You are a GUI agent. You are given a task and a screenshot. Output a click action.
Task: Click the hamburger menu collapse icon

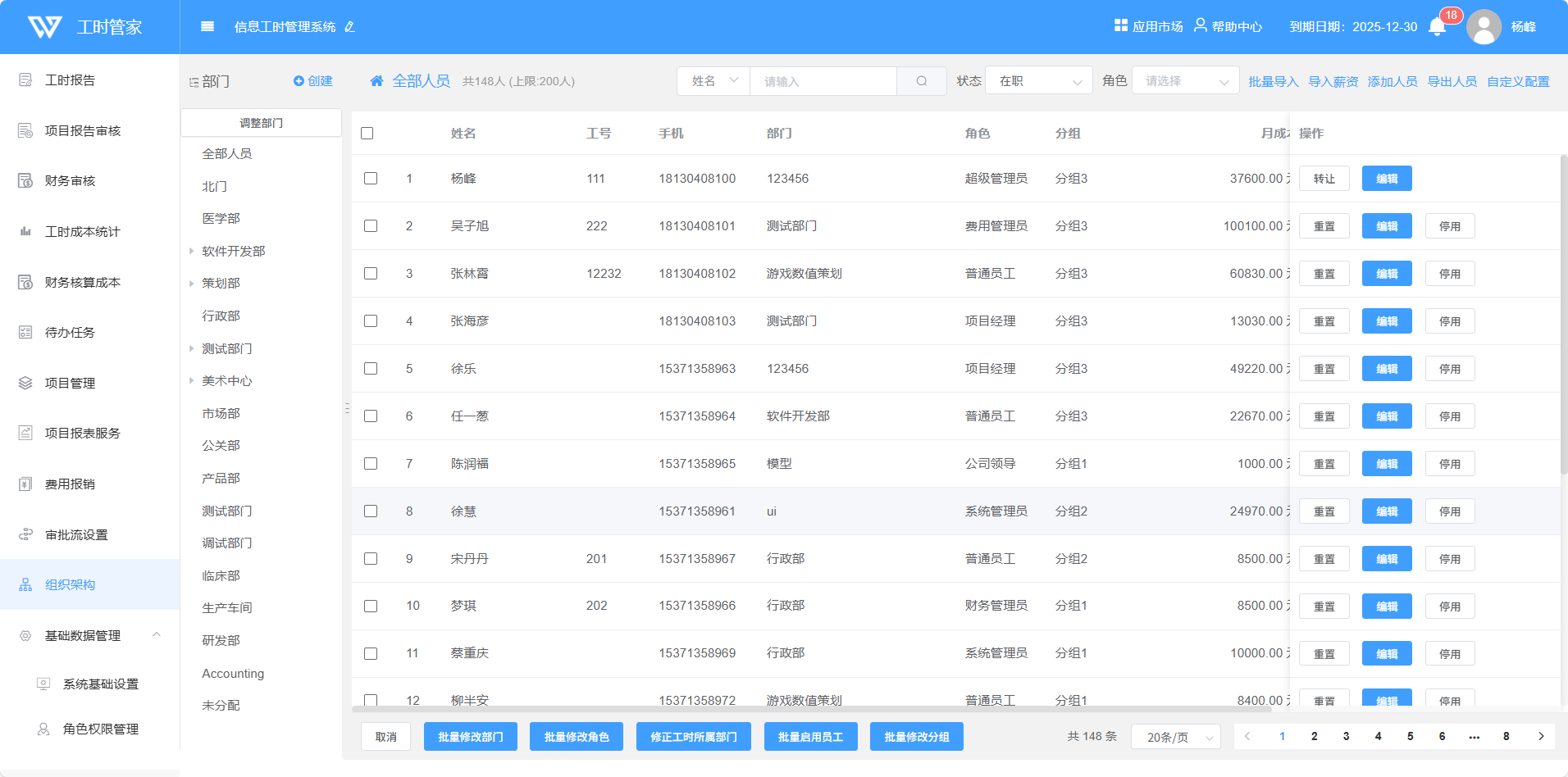(x=207, y=27)
